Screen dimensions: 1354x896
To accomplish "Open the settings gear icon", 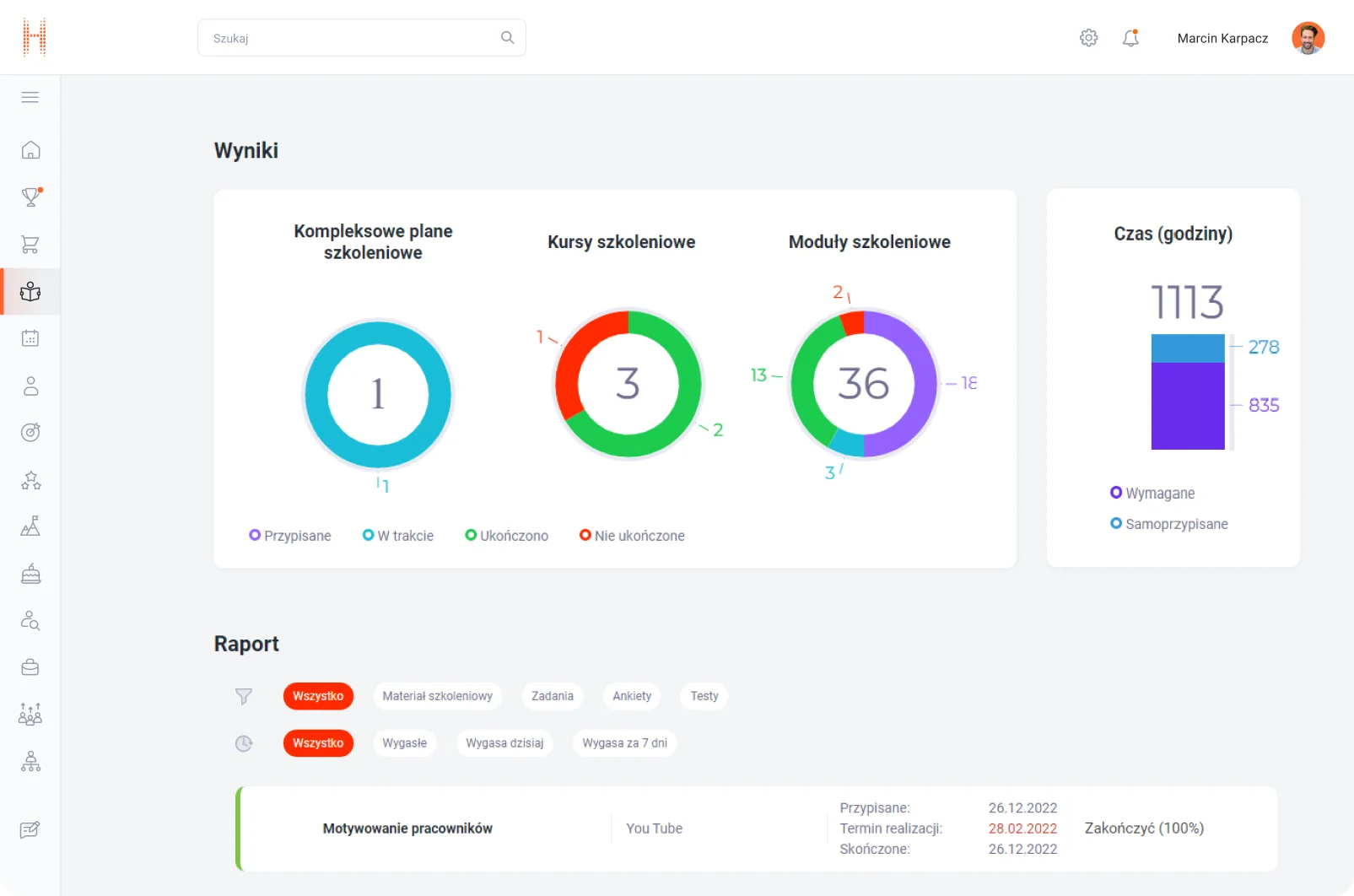I will pyautogui.click(x=1088, y=38).
